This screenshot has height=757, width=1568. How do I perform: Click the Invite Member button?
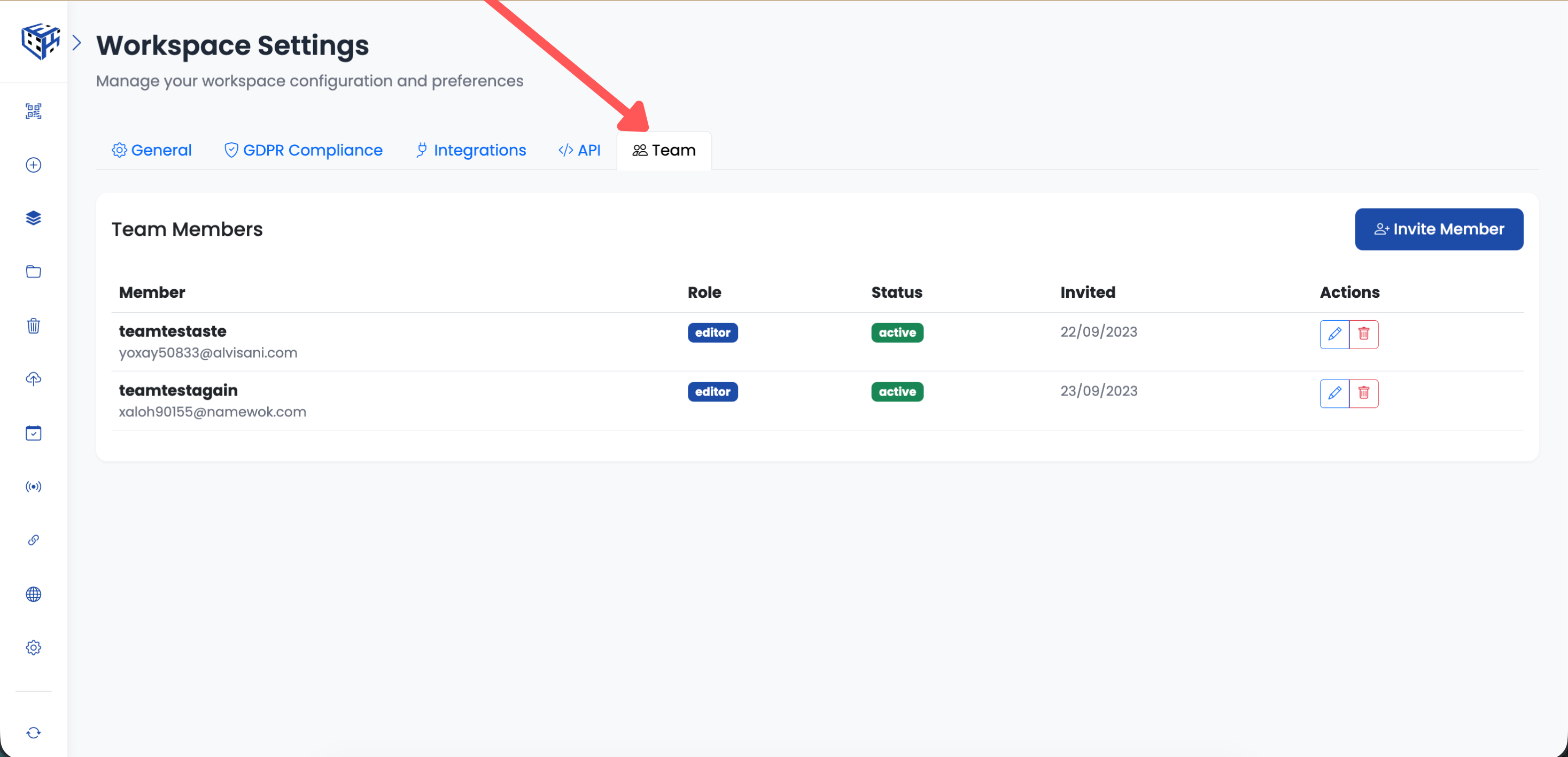coord(1438,229)
